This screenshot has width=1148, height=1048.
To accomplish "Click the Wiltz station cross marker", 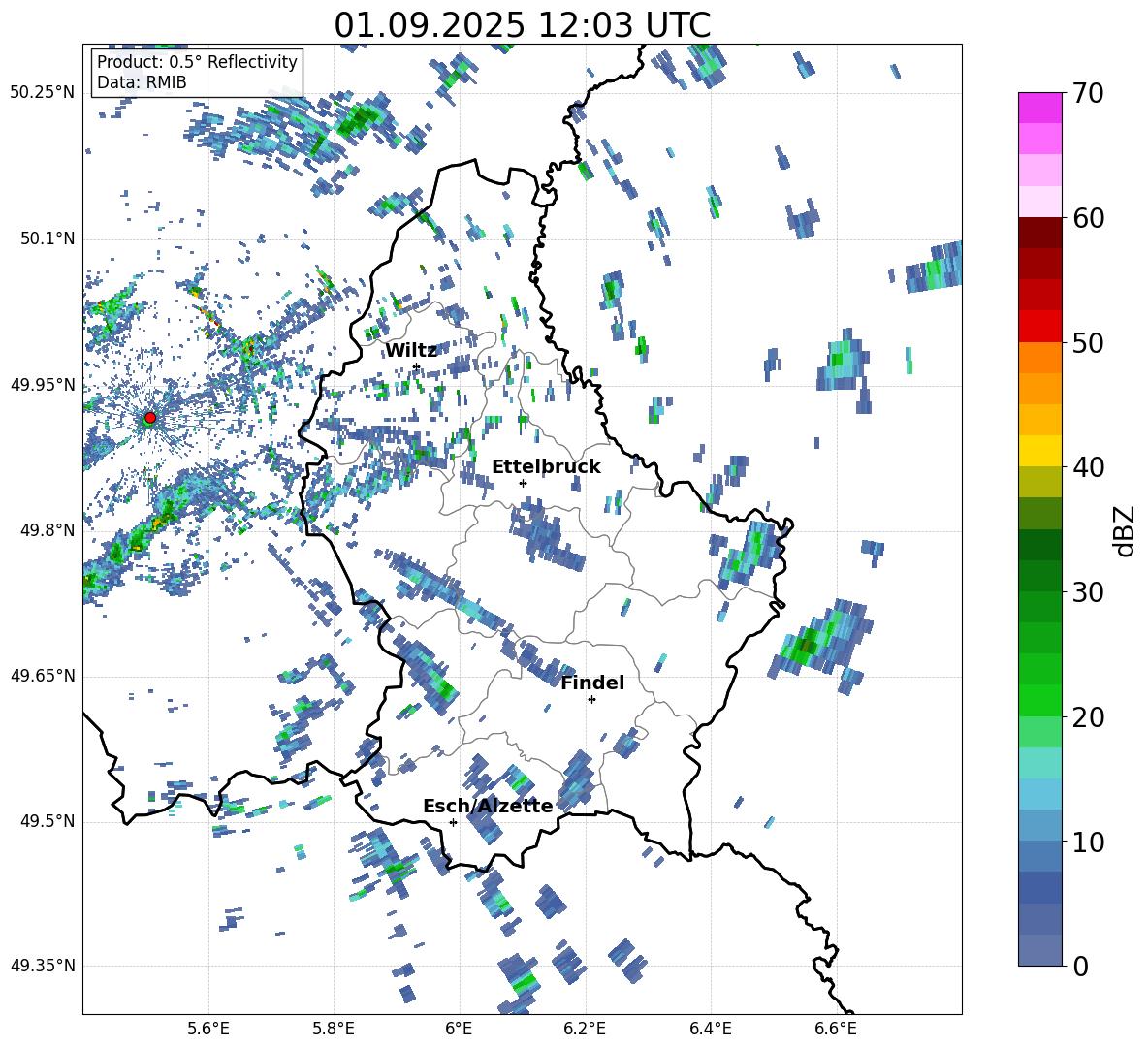I will 416,367.
